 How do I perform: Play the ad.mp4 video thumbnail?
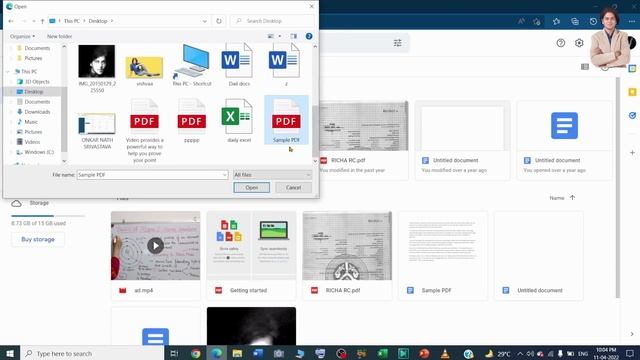(156, 246)
